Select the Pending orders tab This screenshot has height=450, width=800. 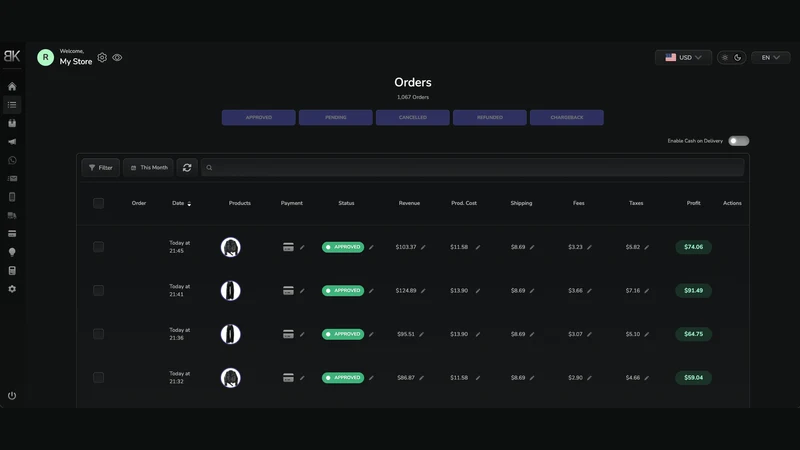[336, 117]
